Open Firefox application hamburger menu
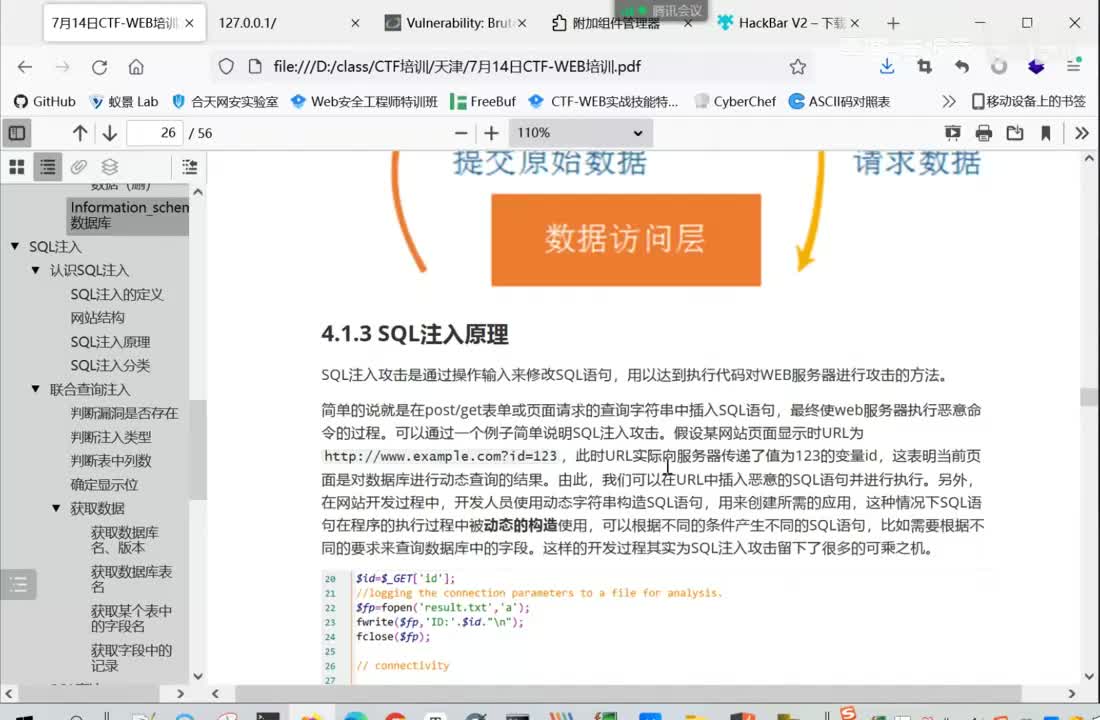1100x720 pixels. [x=1073, y=67]
